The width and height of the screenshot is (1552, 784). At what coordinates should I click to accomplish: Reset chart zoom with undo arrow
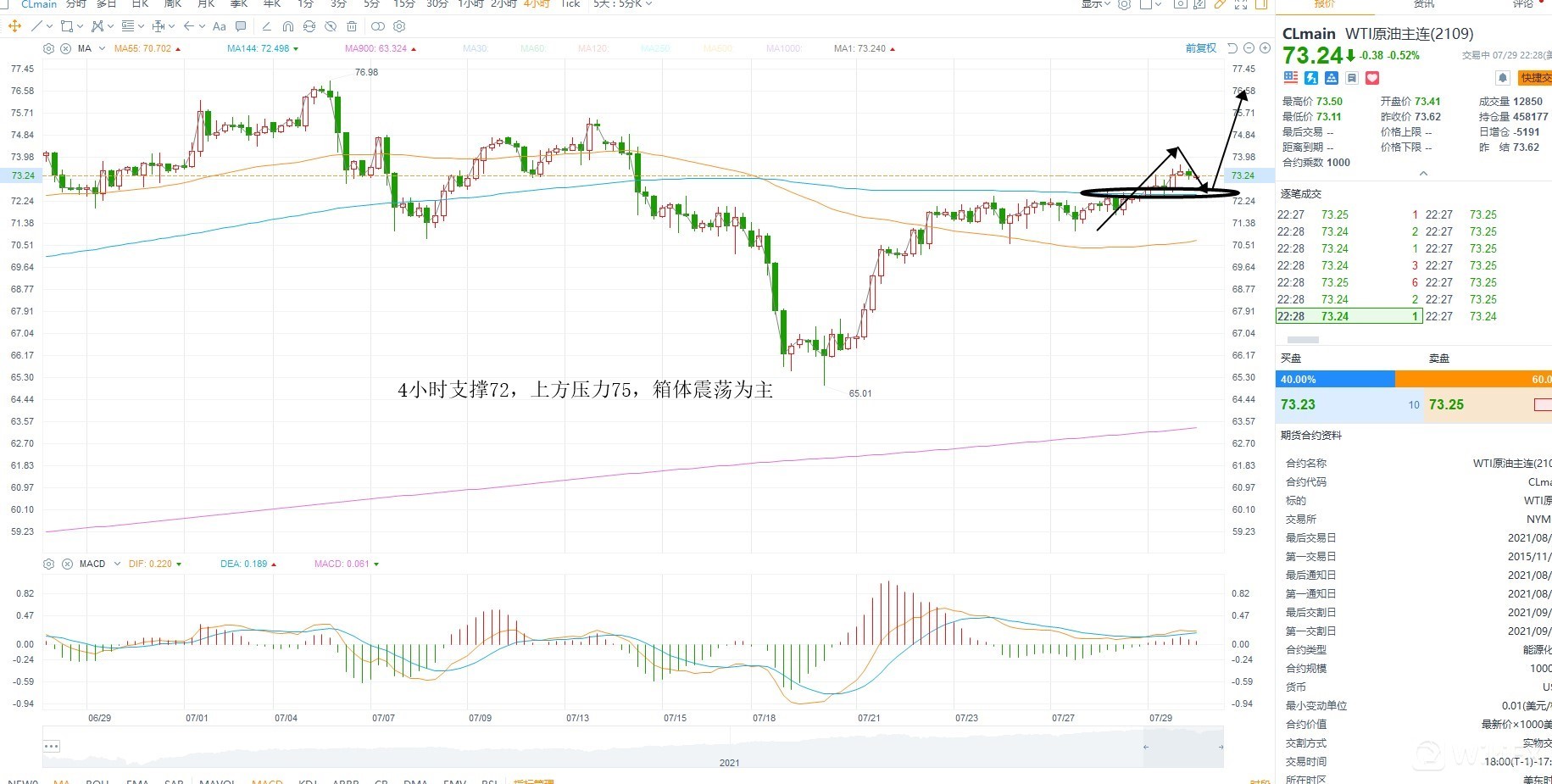click(1232, 48)
